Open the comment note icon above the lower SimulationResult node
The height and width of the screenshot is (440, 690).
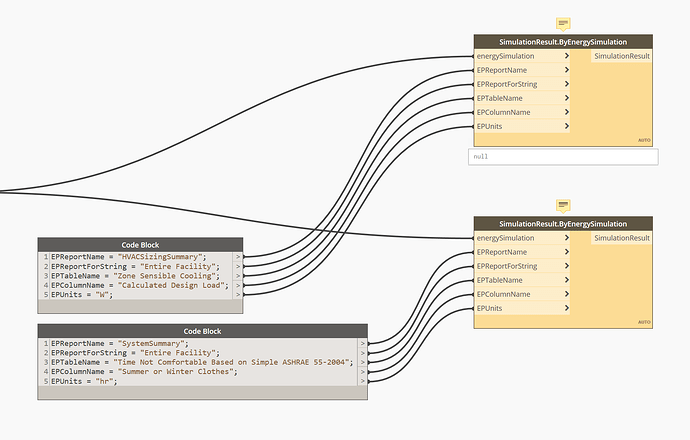pyautogui.click(x=563, y=205)
